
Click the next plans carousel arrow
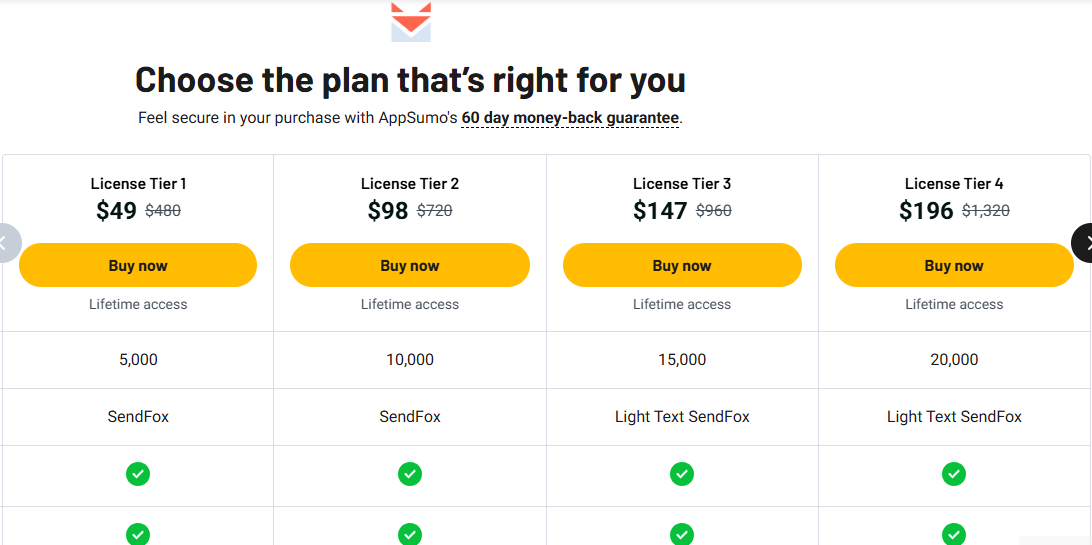[x=1084, y=243]
